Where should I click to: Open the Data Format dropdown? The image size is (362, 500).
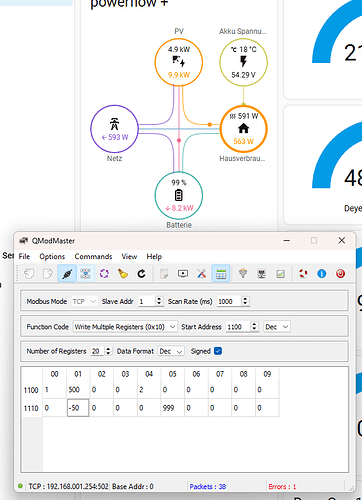[x=171, y=351]
